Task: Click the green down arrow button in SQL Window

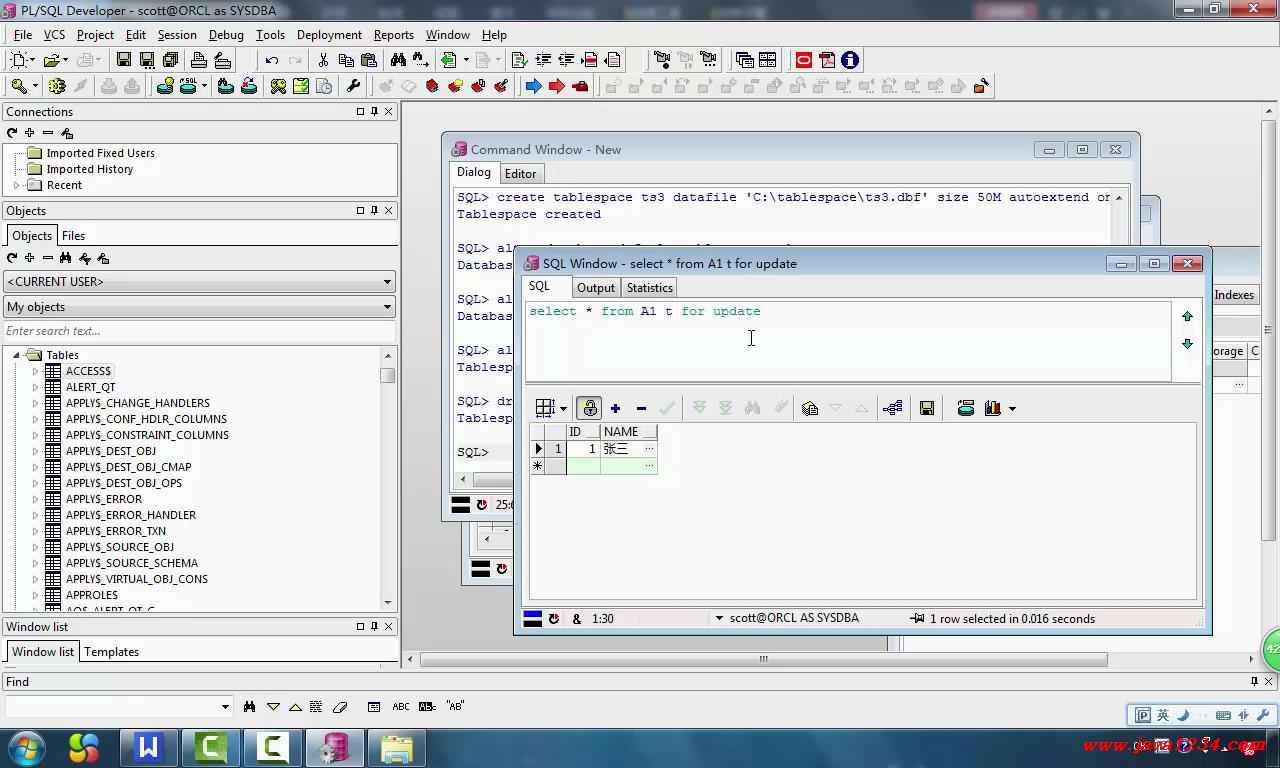Action: click(1187, 344)
